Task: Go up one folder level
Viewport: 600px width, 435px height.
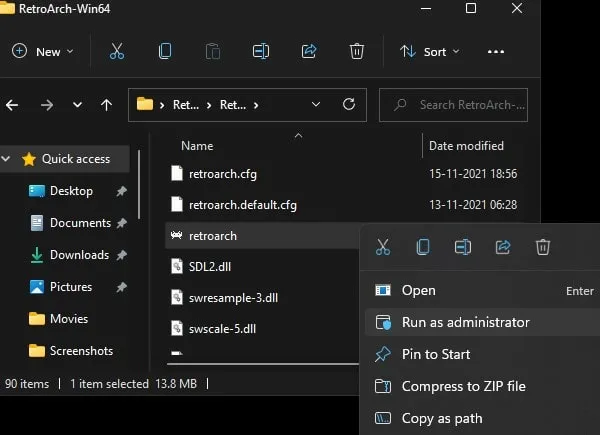Action: coord(106,105)
